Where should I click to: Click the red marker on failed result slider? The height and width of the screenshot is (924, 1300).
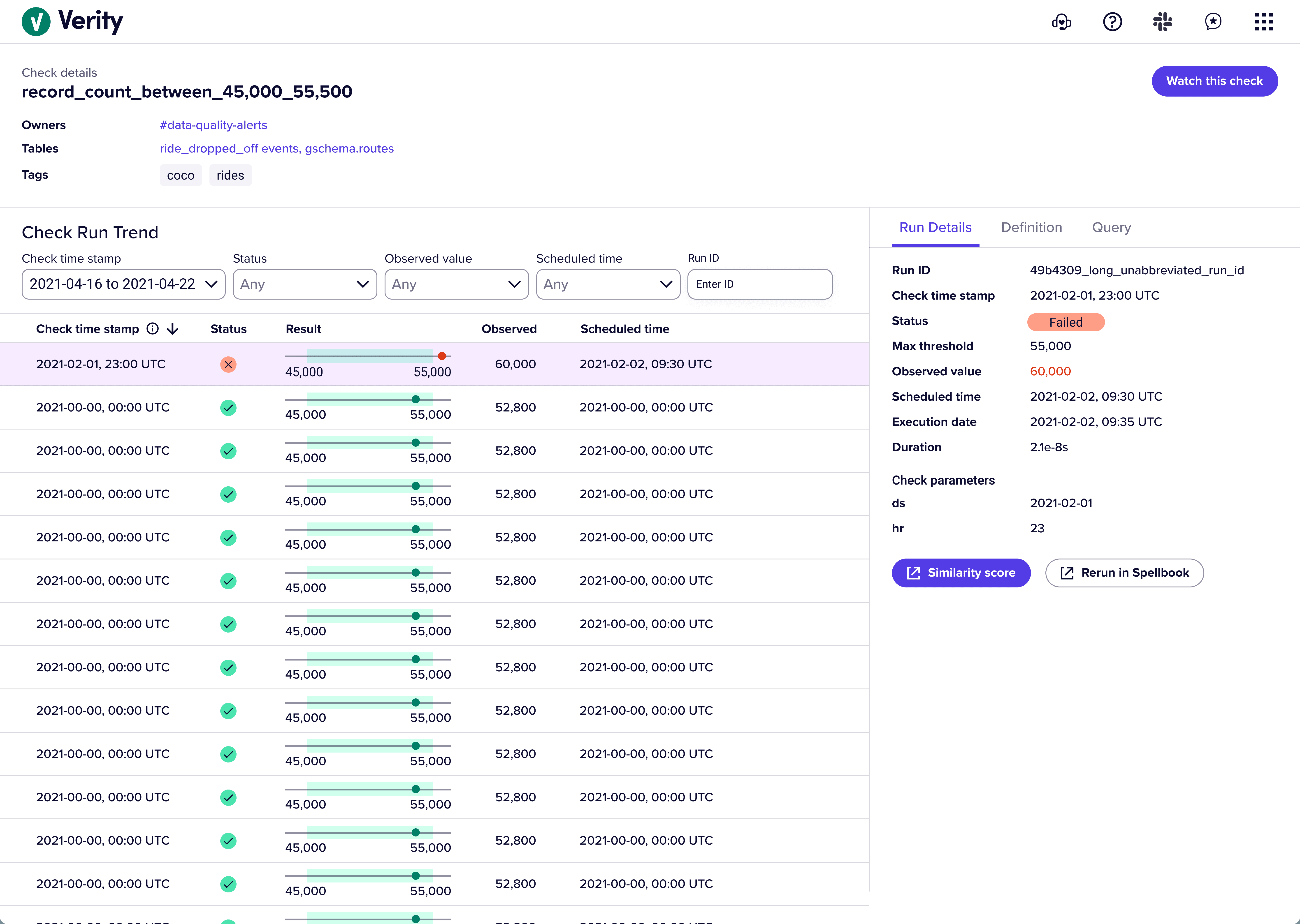point(442,356)
